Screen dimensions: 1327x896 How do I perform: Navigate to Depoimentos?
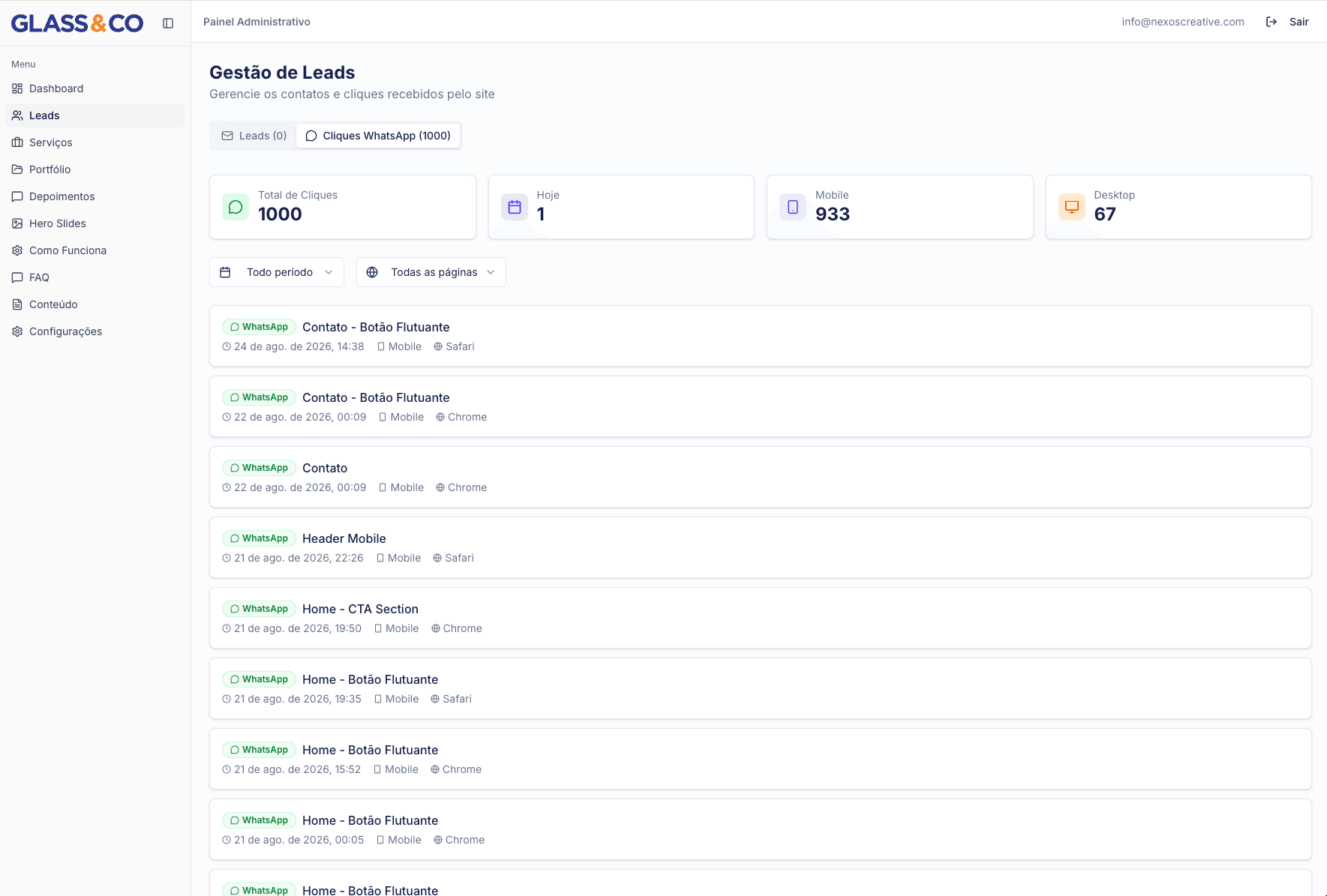point(95,196)
